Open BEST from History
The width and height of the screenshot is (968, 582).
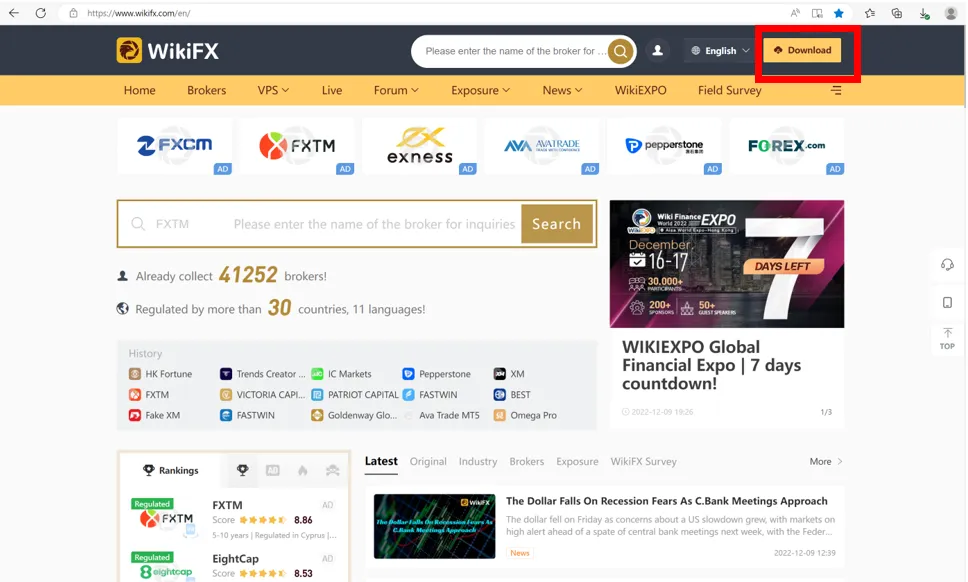[x=512, y=394]
